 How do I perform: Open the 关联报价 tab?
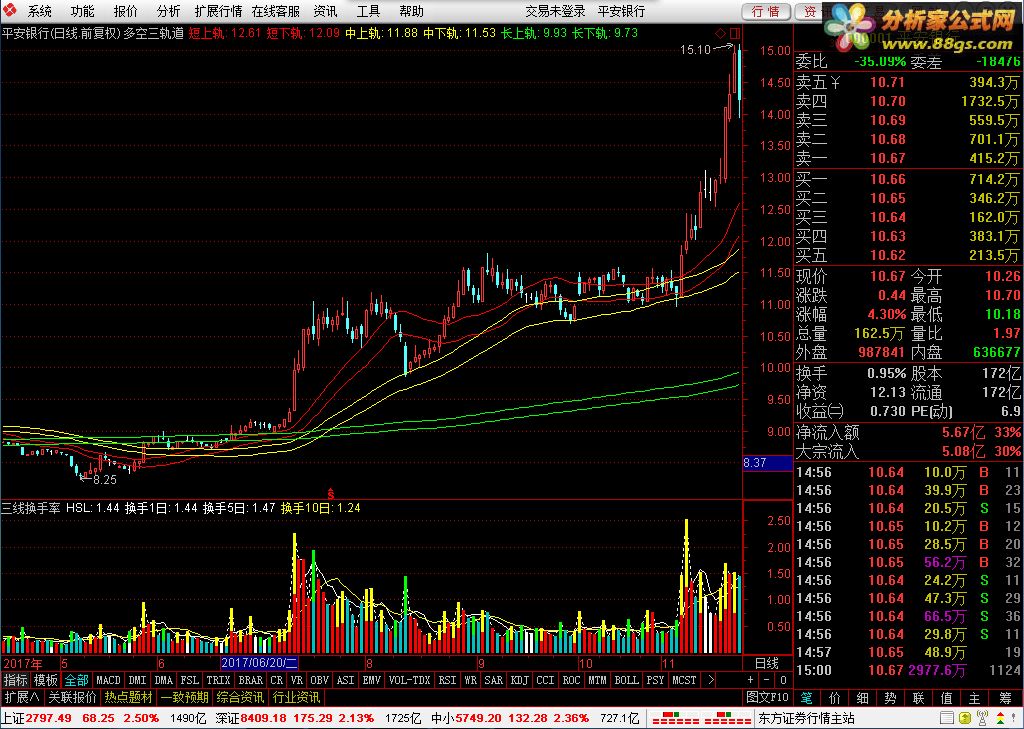point(72,698)
